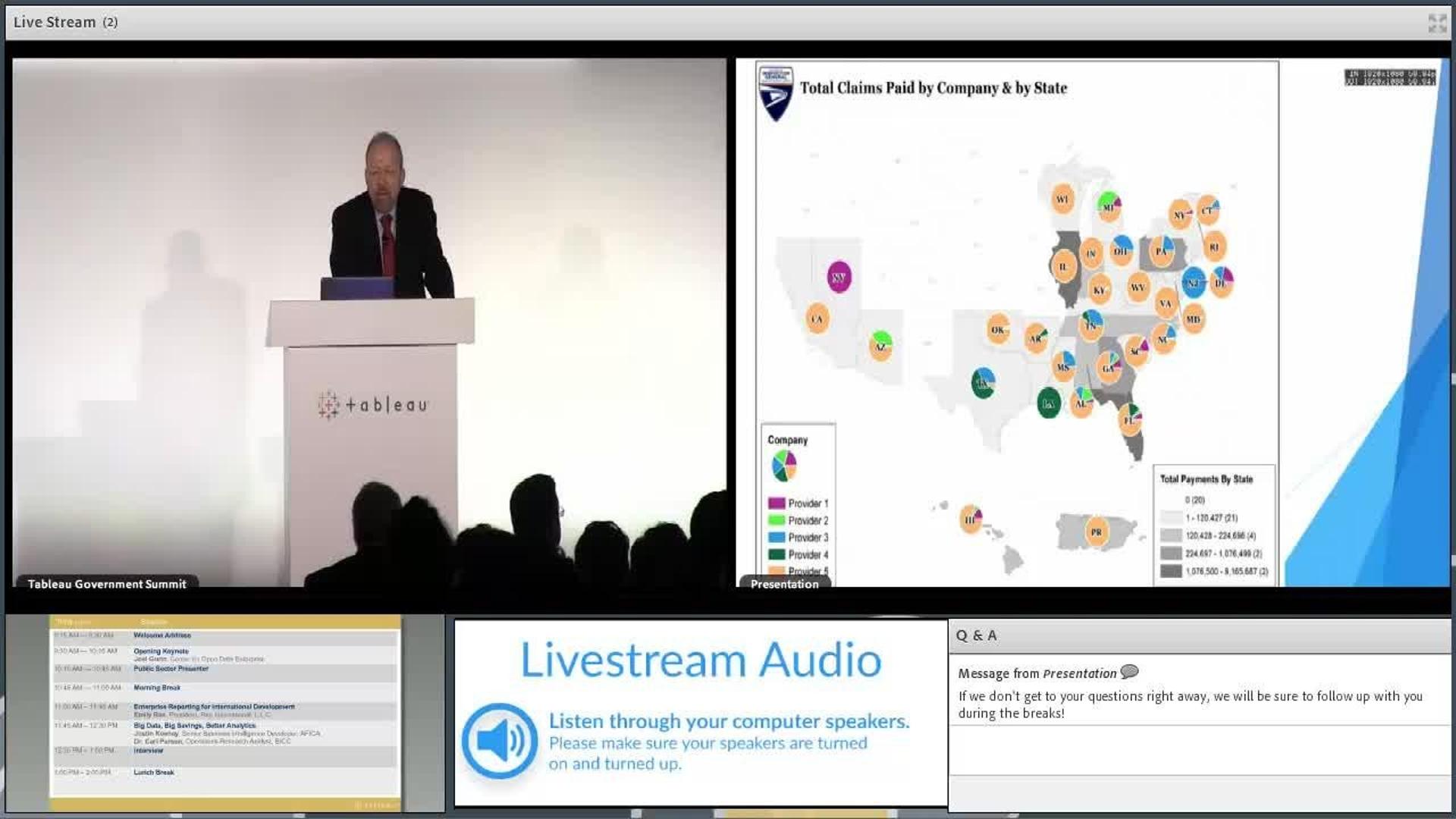
Task: Click the Inspector General shield logo
Action: 776,93
